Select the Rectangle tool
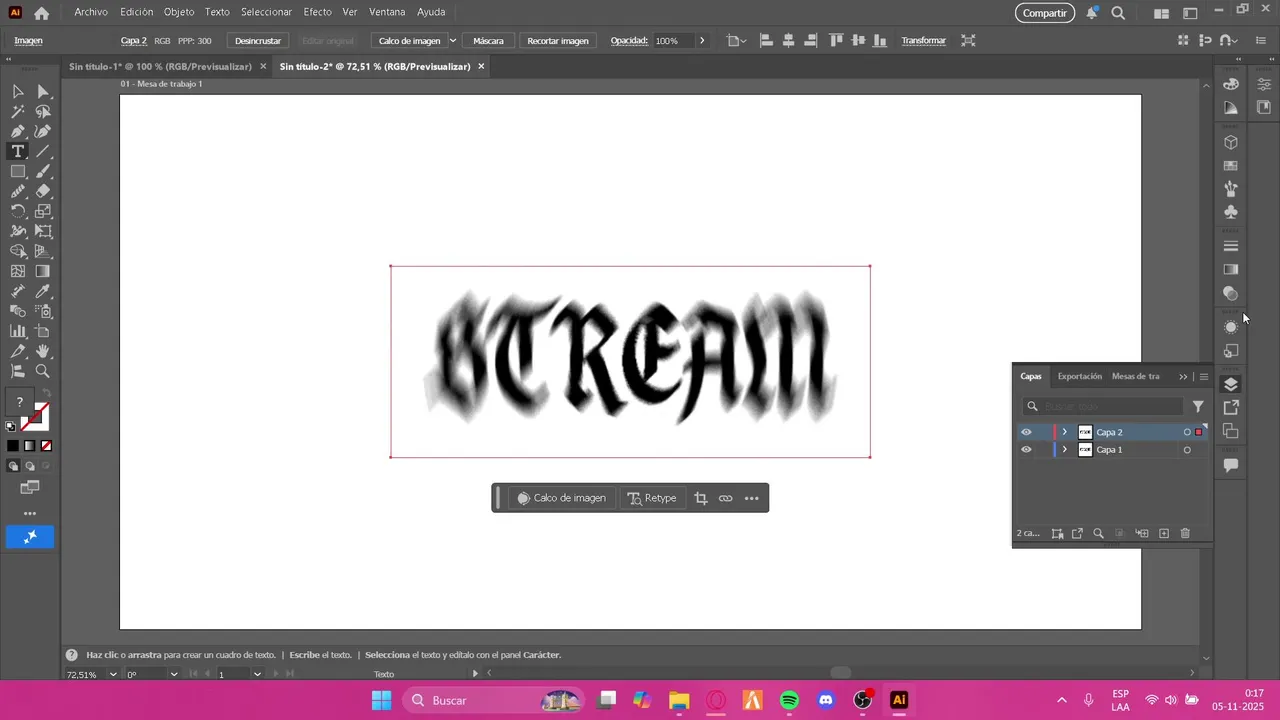The image size is (1280, 720). click(x=18, y=171)
